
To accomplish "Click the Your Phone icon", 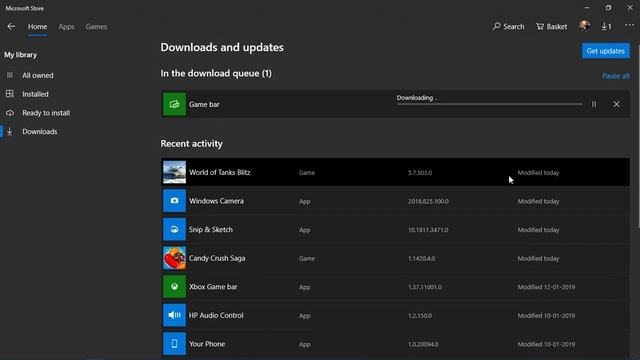I will tap(174, 344).
